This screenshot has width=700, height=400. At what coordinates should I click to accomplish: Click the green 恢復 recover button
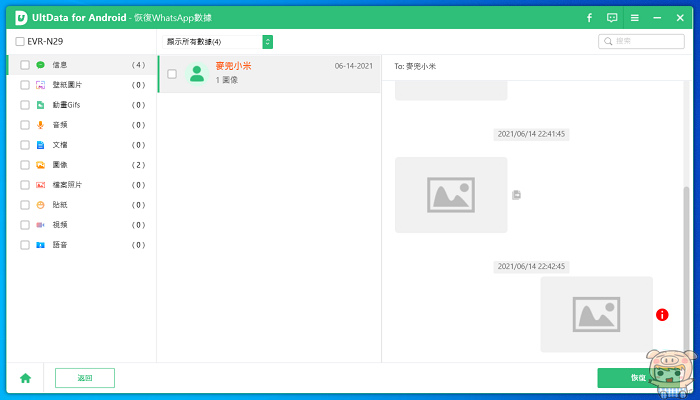click(638, 378)
